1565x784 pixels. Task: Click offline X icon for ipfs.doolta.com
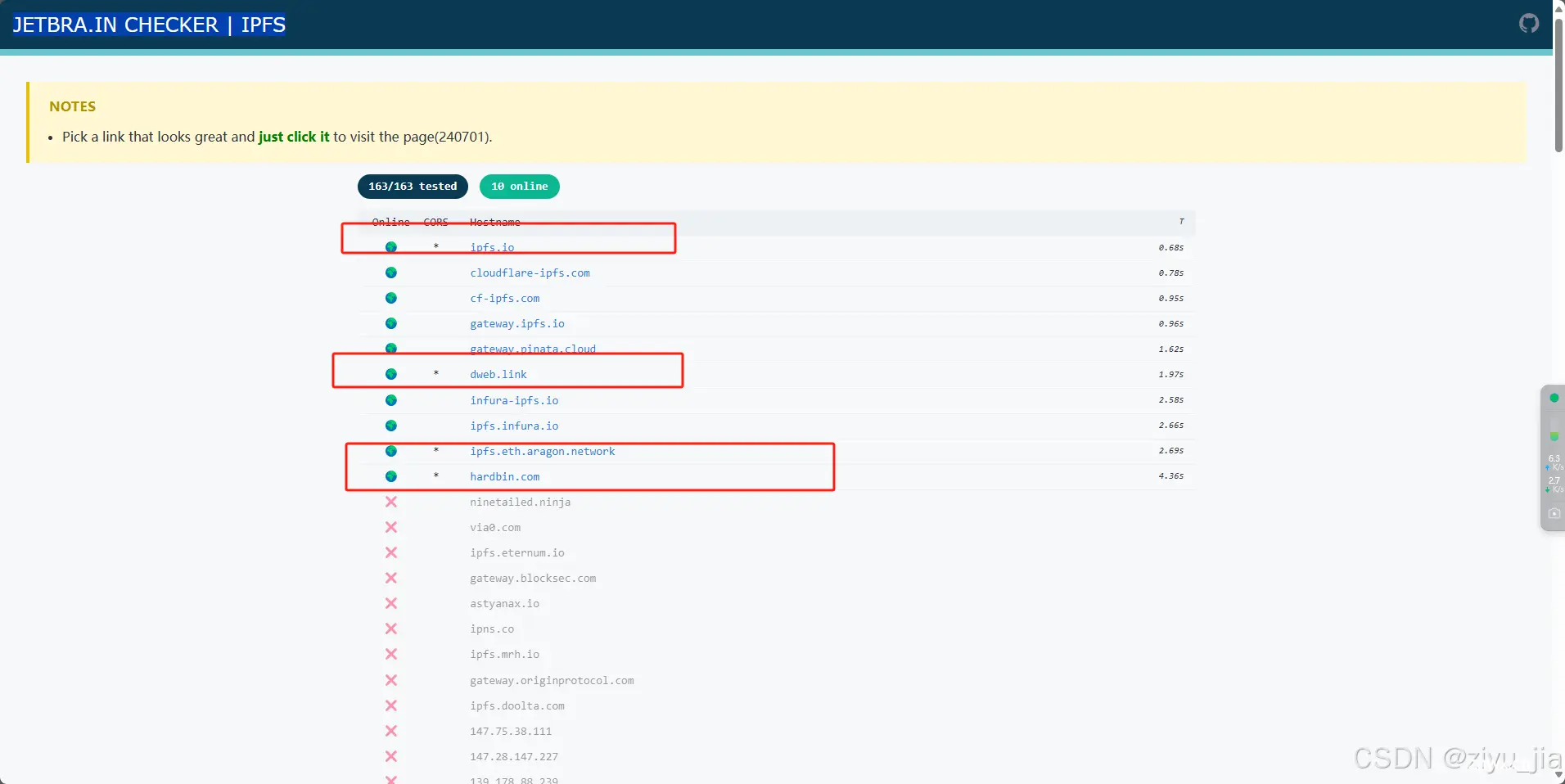(x=391, y=705)
